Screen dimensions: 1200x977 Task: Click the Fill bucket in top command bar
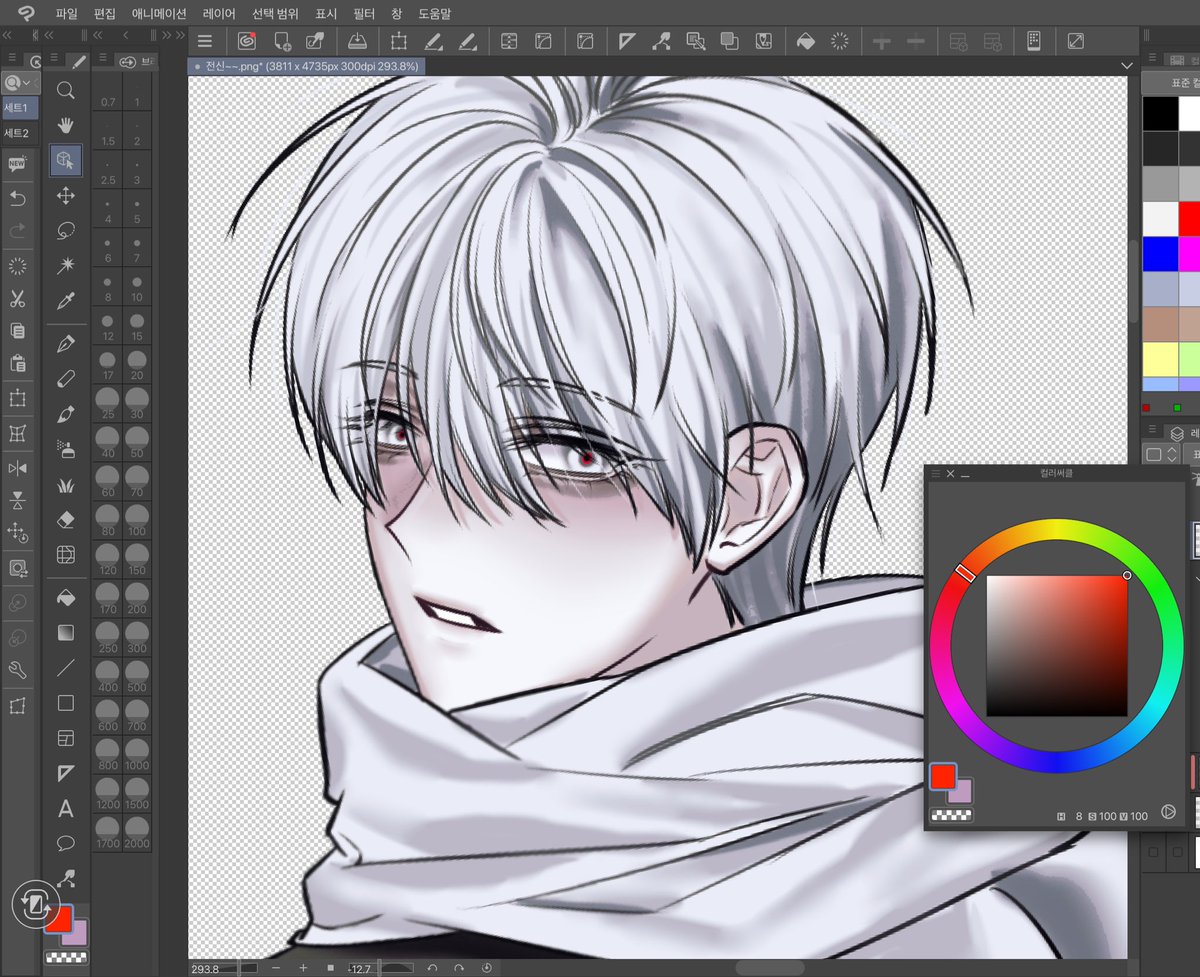[805, 41]
